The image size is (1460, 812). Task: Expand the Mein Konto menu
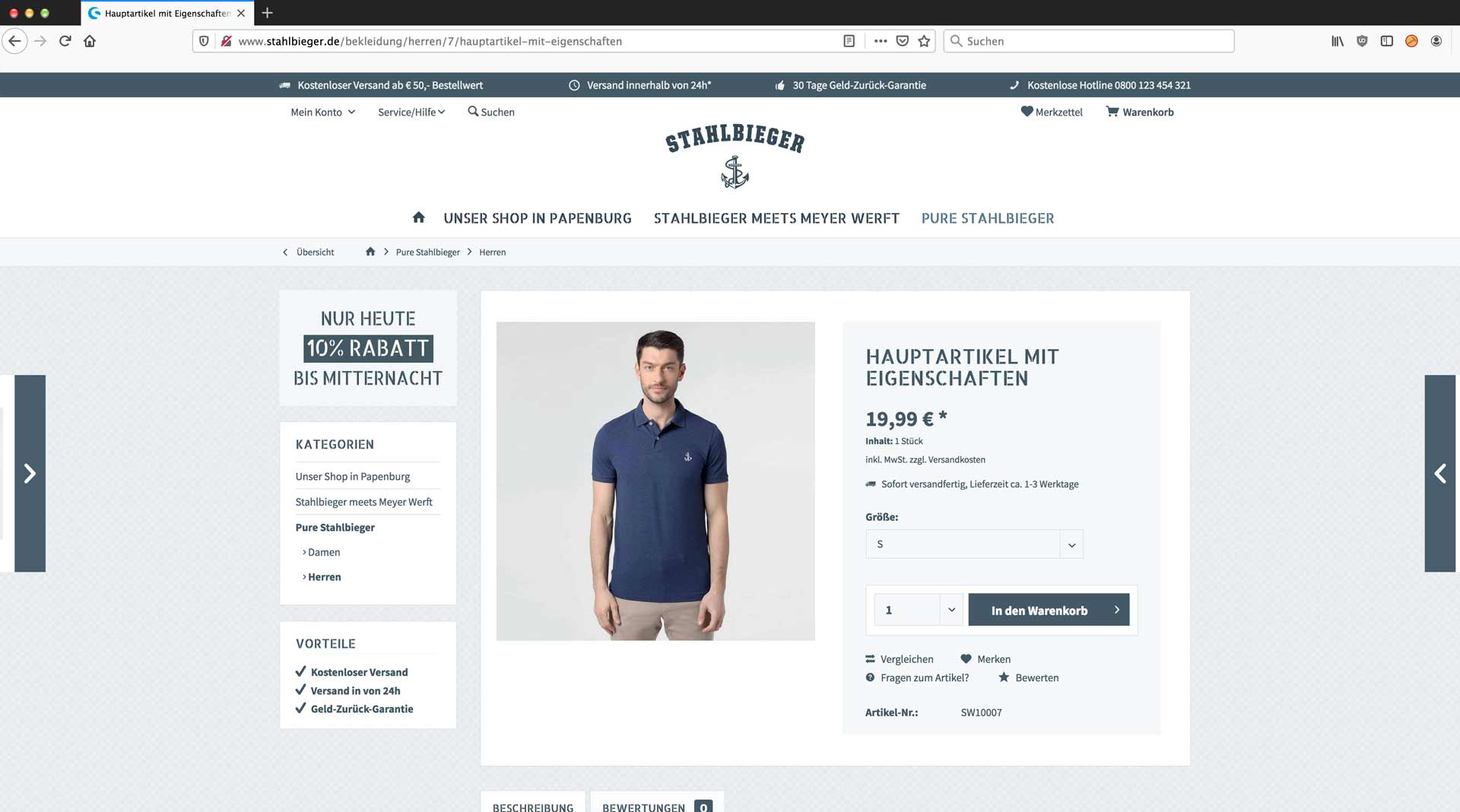322,112
